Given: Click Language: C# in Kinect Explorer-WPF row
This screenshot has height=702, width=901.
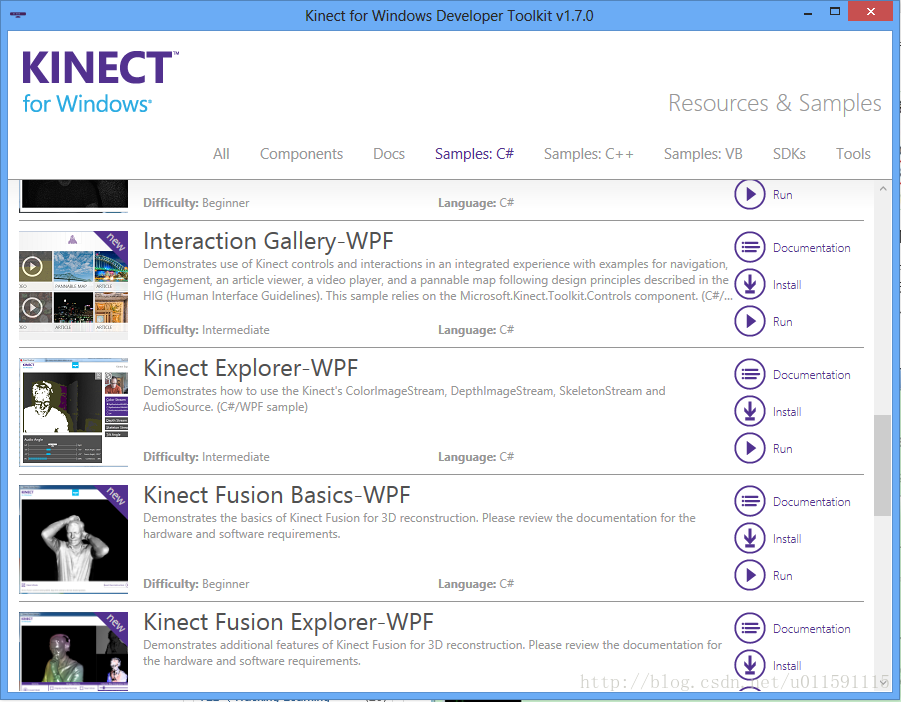Looking at the screenshot, I should (x=476, y=457).
